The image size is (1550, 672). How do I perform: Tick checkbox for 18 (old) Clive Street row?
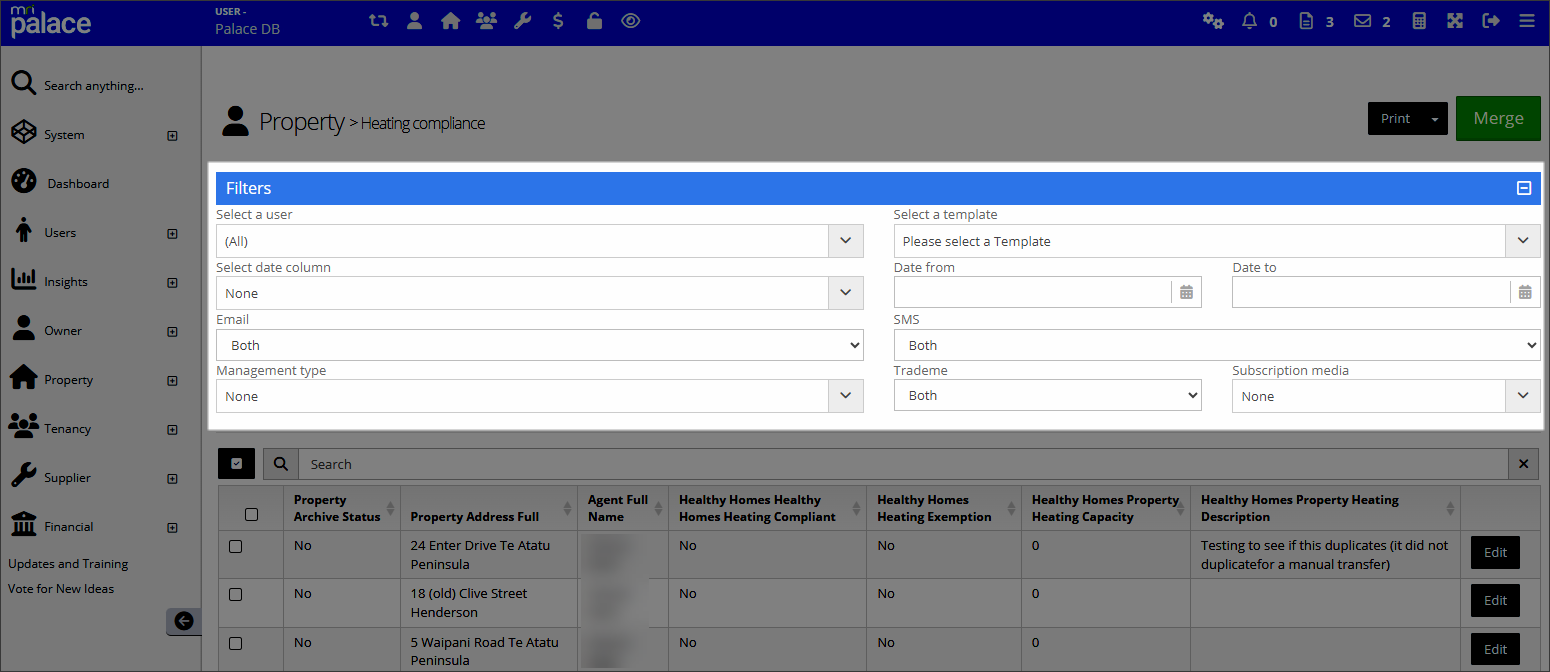[x=235, y=594]
